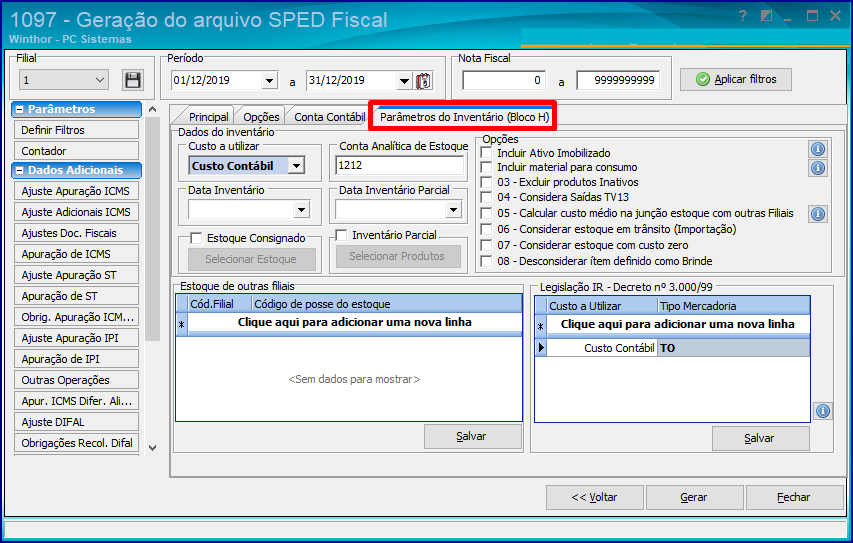Viewport: 853px width, 543px height.
Task: Select the Custo Contábil TO grid row
Action: point(672,348)
